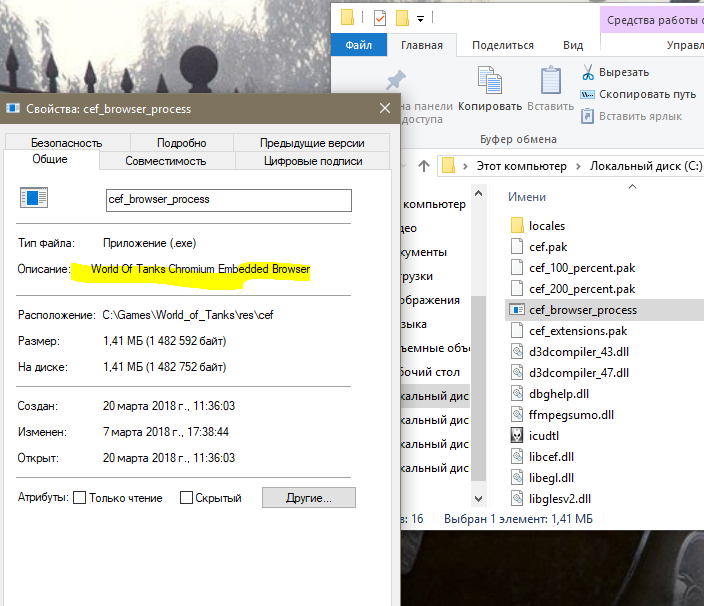Click the Копировать label in ribbon
The height and width of the screenshot is (606, 704).
[x=490, y=106]
